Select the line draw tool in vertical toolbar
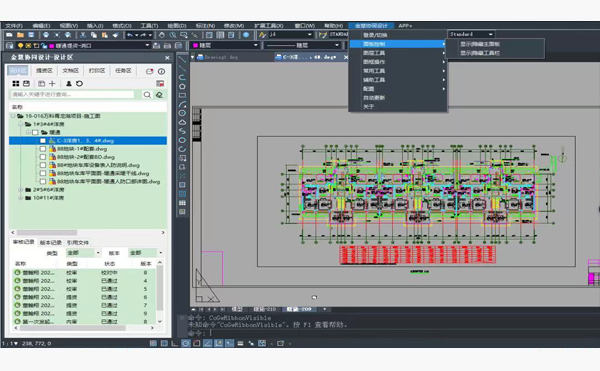This screenshot has width=600, height=371. (182, 60)
